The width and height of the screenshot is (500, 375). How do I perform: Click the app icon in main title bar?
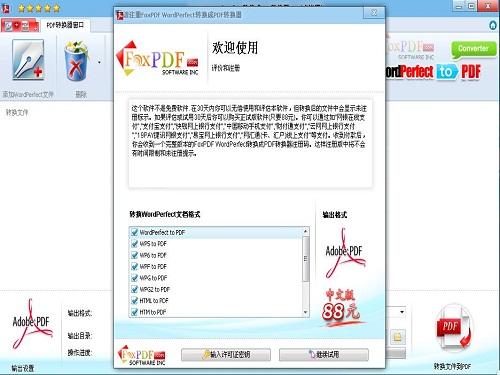6,8
